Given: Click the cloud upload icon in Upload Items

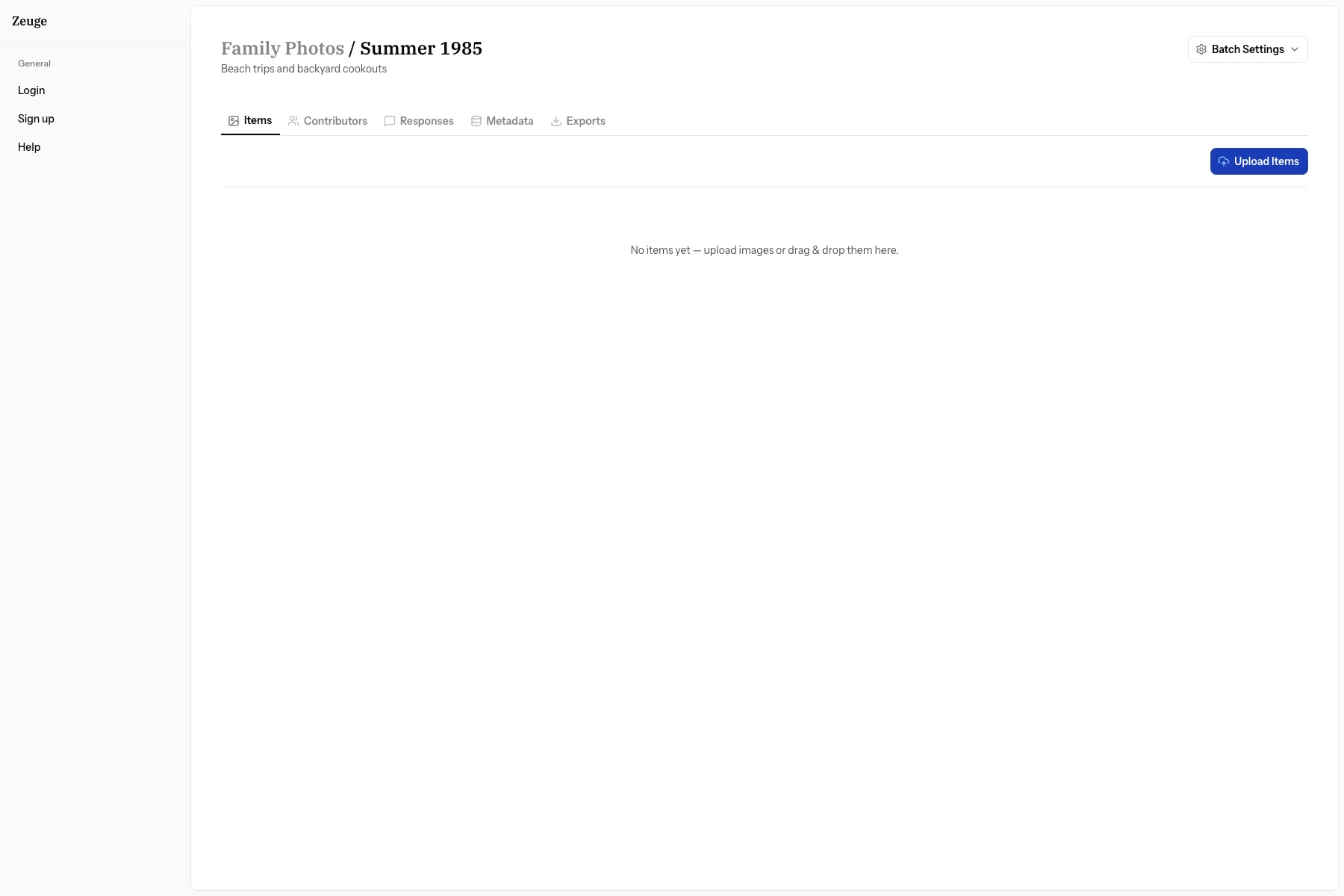Looking at the screenshot, I should (x=1223, y=161).
